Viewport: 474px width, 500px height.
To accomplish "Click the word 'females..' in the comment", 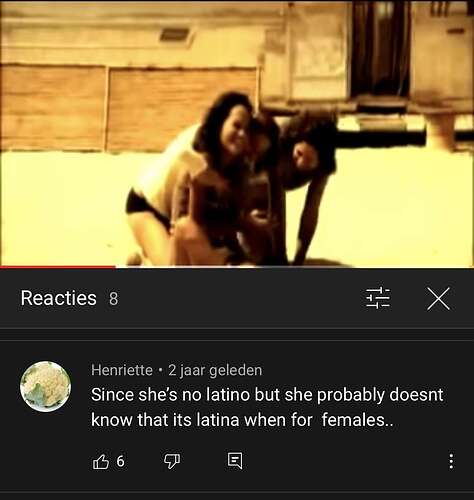I will point(357,420).
